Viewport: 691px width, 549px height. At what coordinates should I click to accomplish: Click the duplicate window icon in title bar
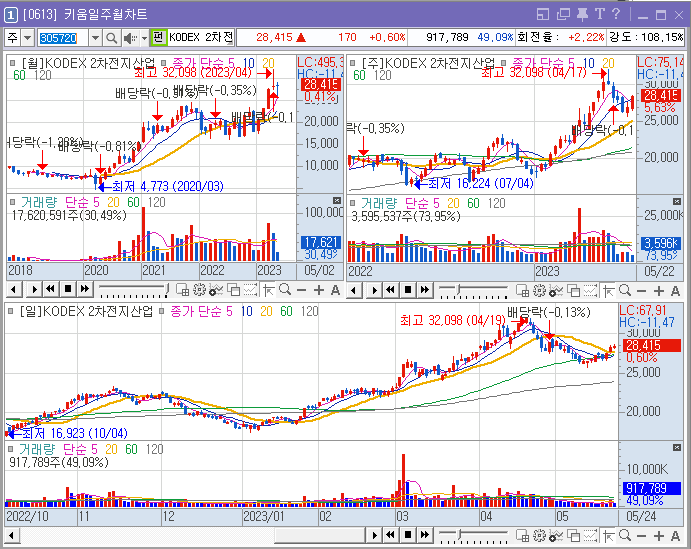563,15
